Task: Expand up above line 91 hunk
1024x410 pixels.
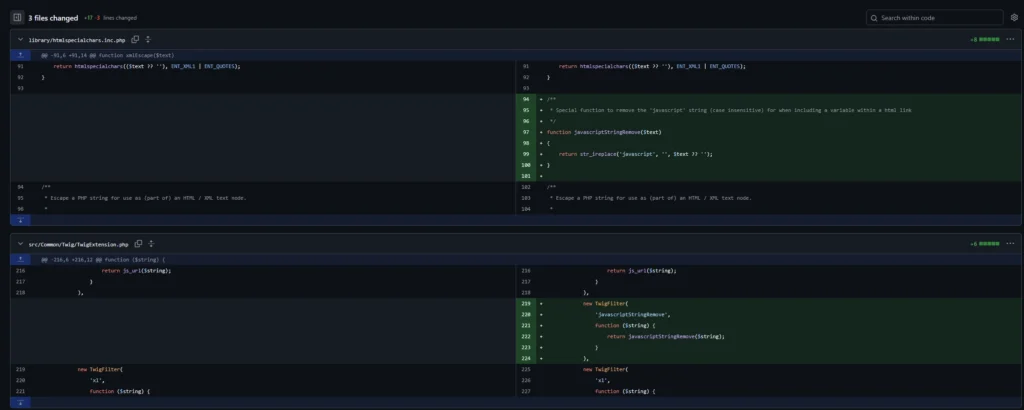Action: pos(20,55)
